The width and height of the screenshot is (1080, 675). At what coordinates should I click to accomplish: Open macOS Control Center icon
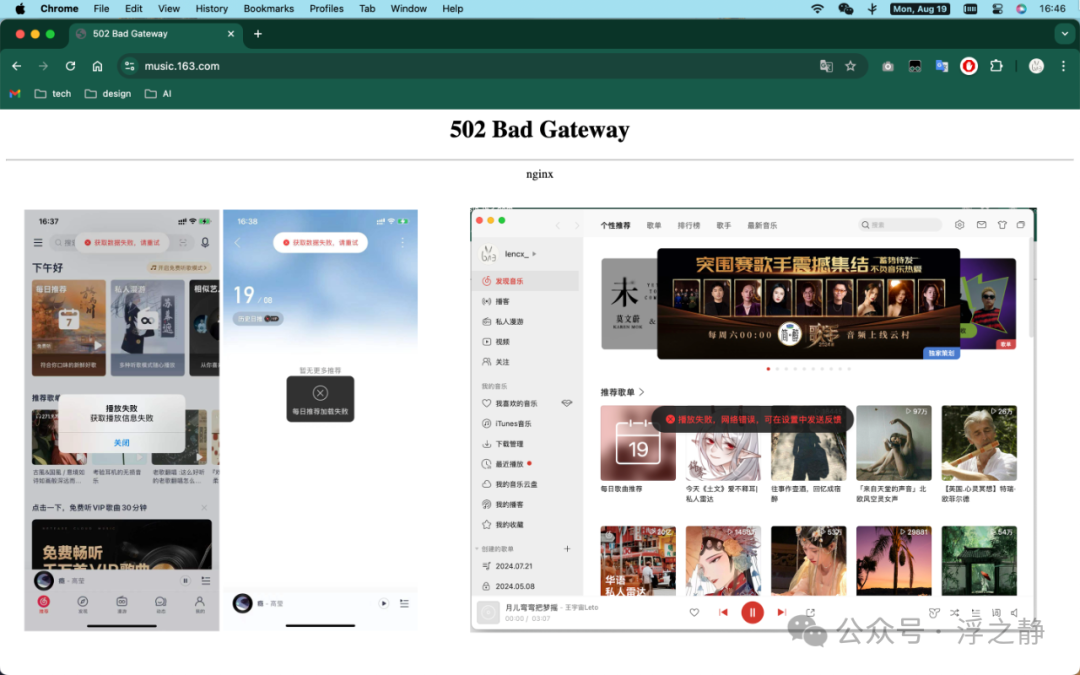(x=997, y=8)
